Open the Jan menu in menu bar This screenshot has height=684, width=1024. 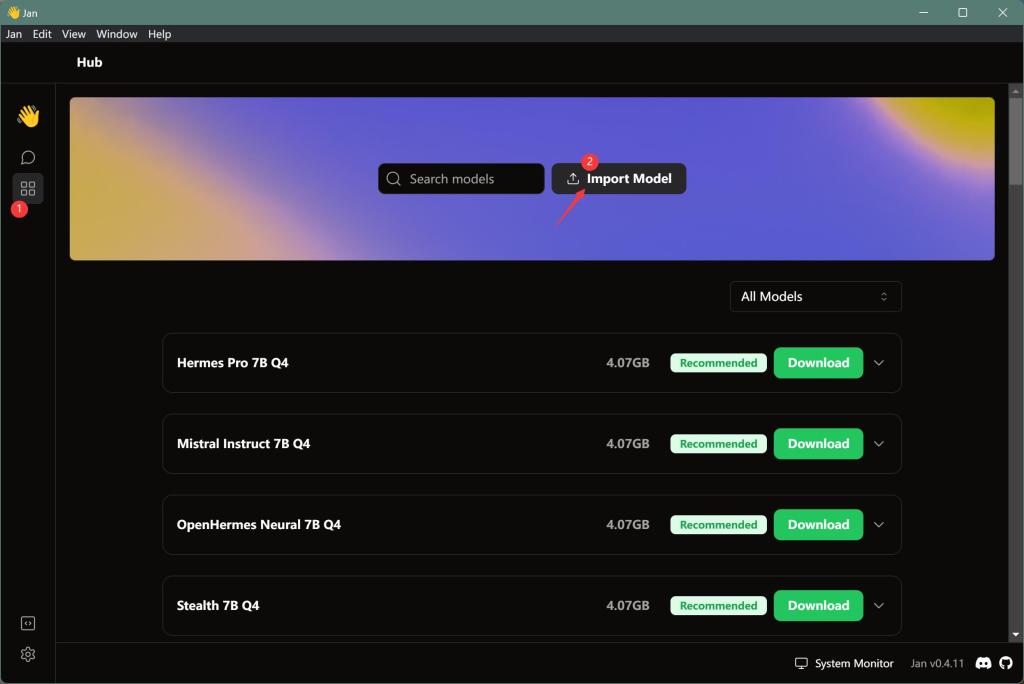click(x=14, y=34)
